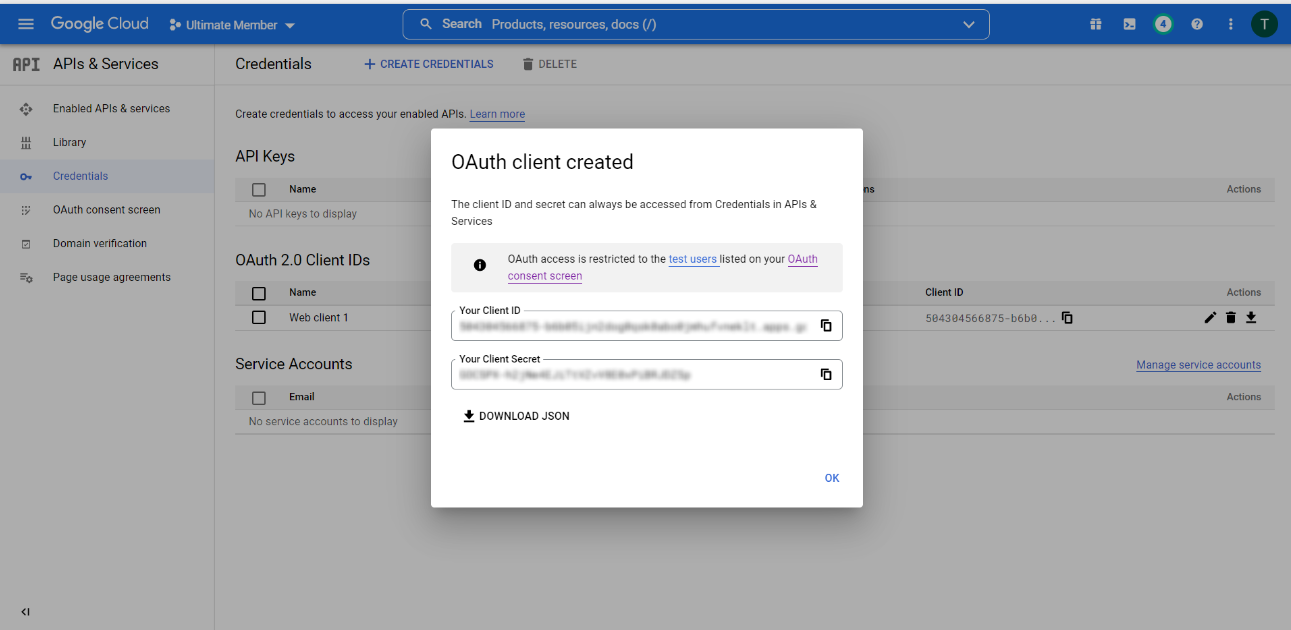Open the hamburger navigation menu
This screenshot has width=1291, height=630.
[x=26, y=24]
